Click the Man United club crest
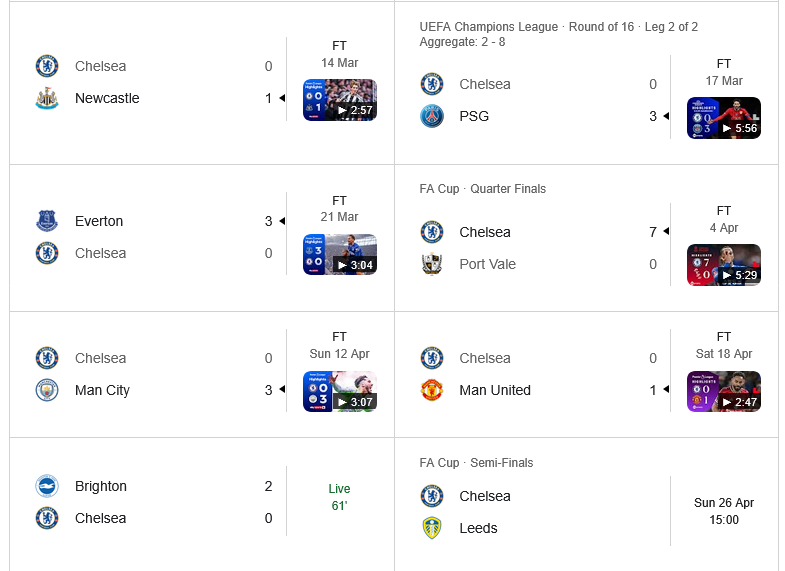 [431, 390]
